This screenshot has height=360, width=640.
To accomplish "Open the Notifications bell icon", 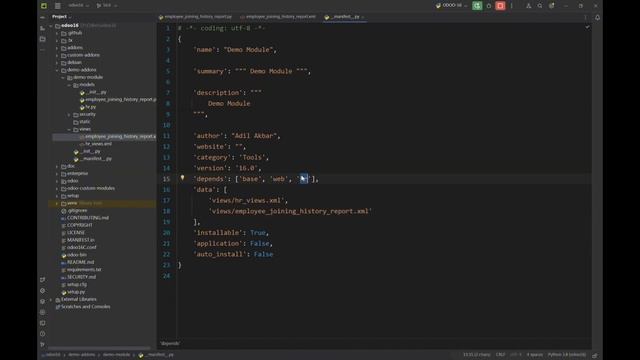I will [x=597, y=18].
